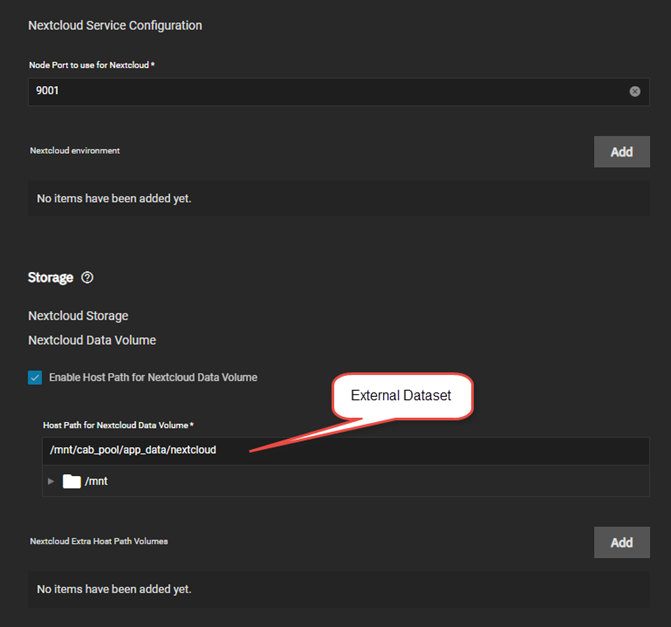Click the Nextcloud Service Configuration heading

[x=115, y=26]
